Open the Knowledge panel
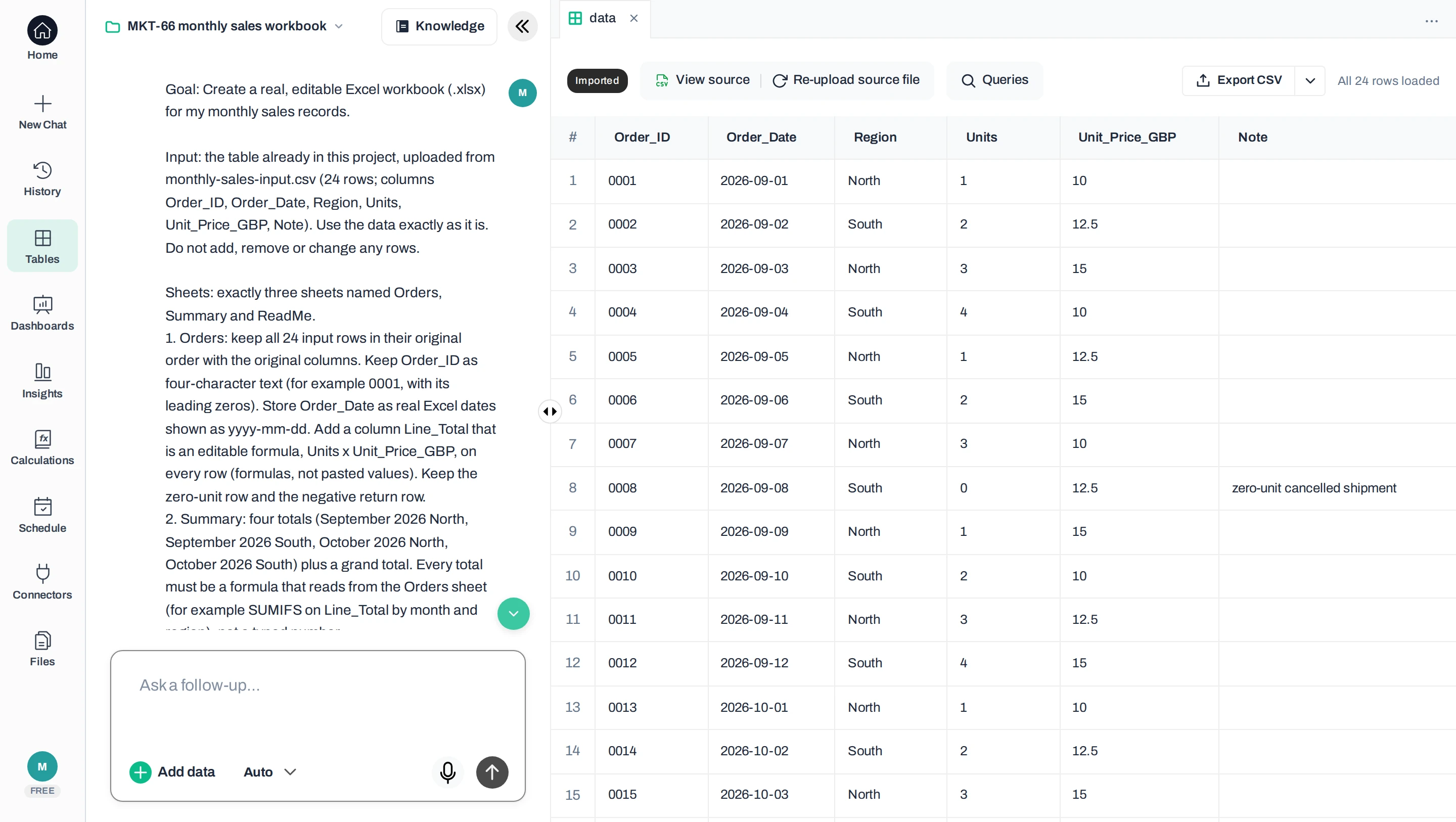1456x822 pixels. (x=439, y=26)
